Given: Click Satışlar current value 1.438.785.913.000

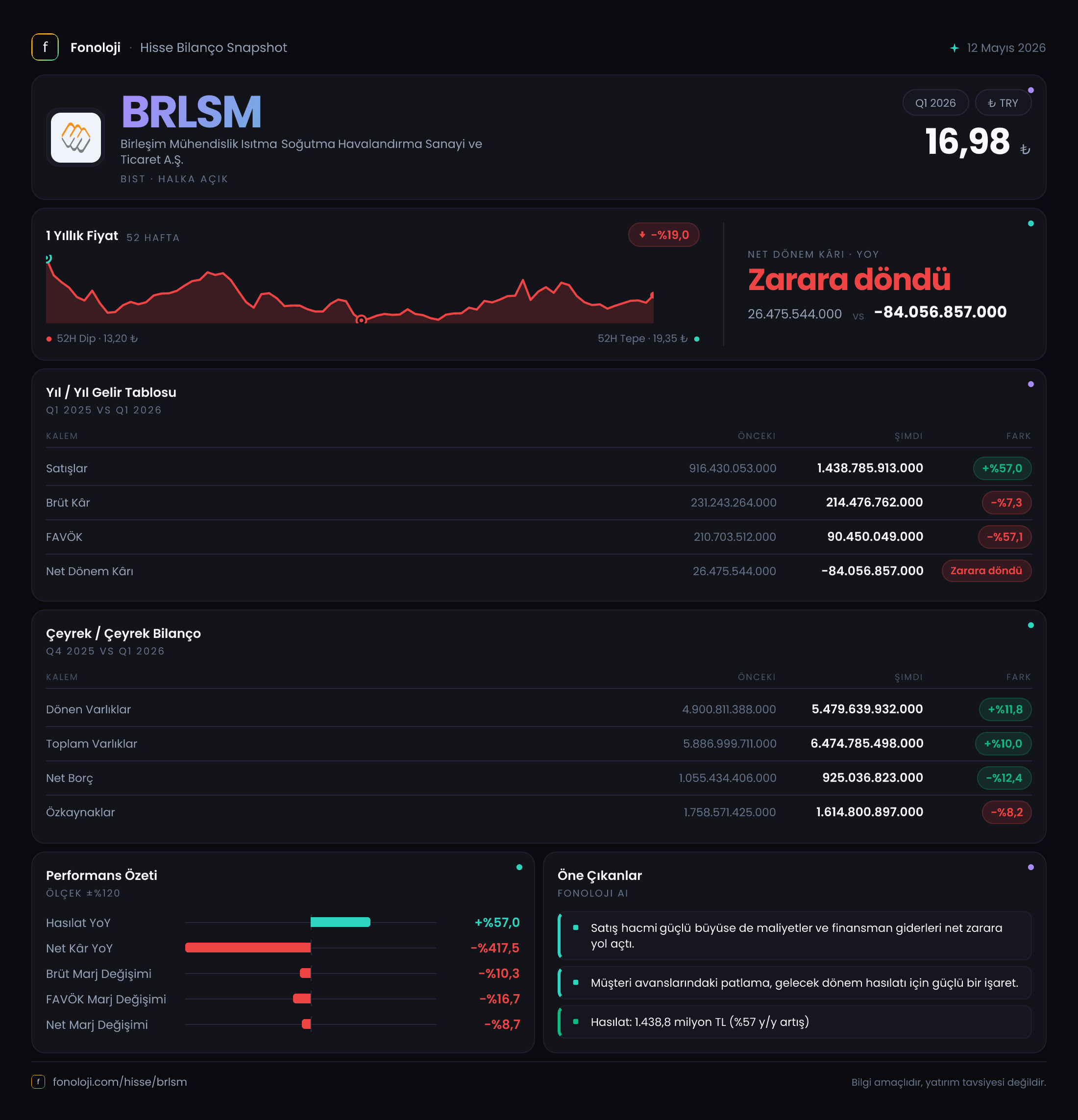Looking at the screenshot, I should [x=870, y=468].
